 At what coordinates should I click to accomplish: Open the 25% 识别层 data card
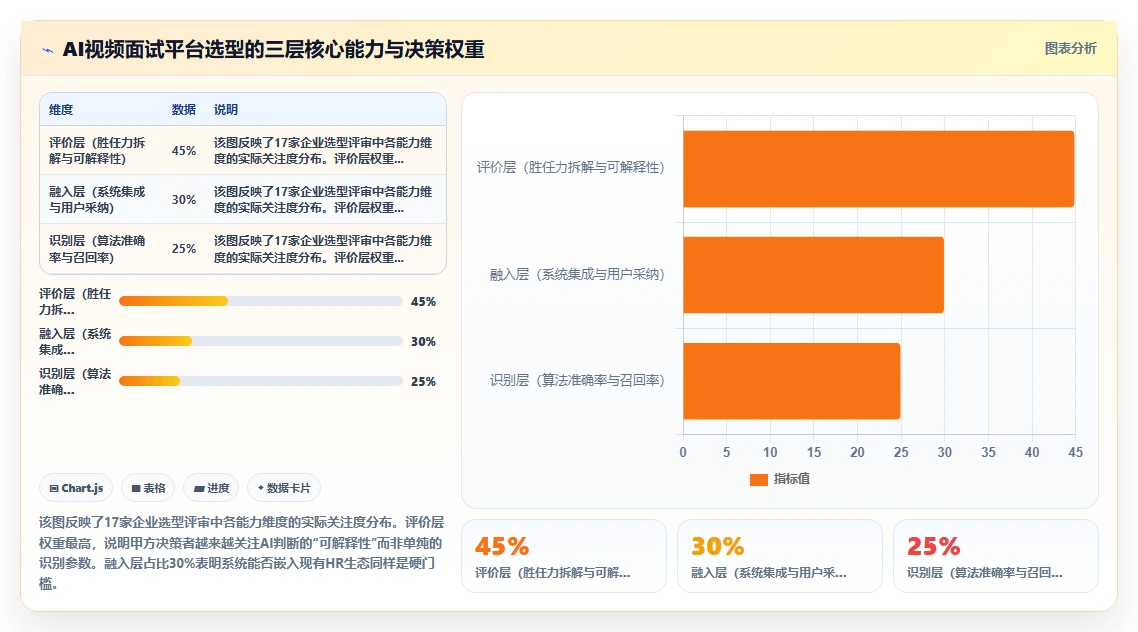pos(995,557)
